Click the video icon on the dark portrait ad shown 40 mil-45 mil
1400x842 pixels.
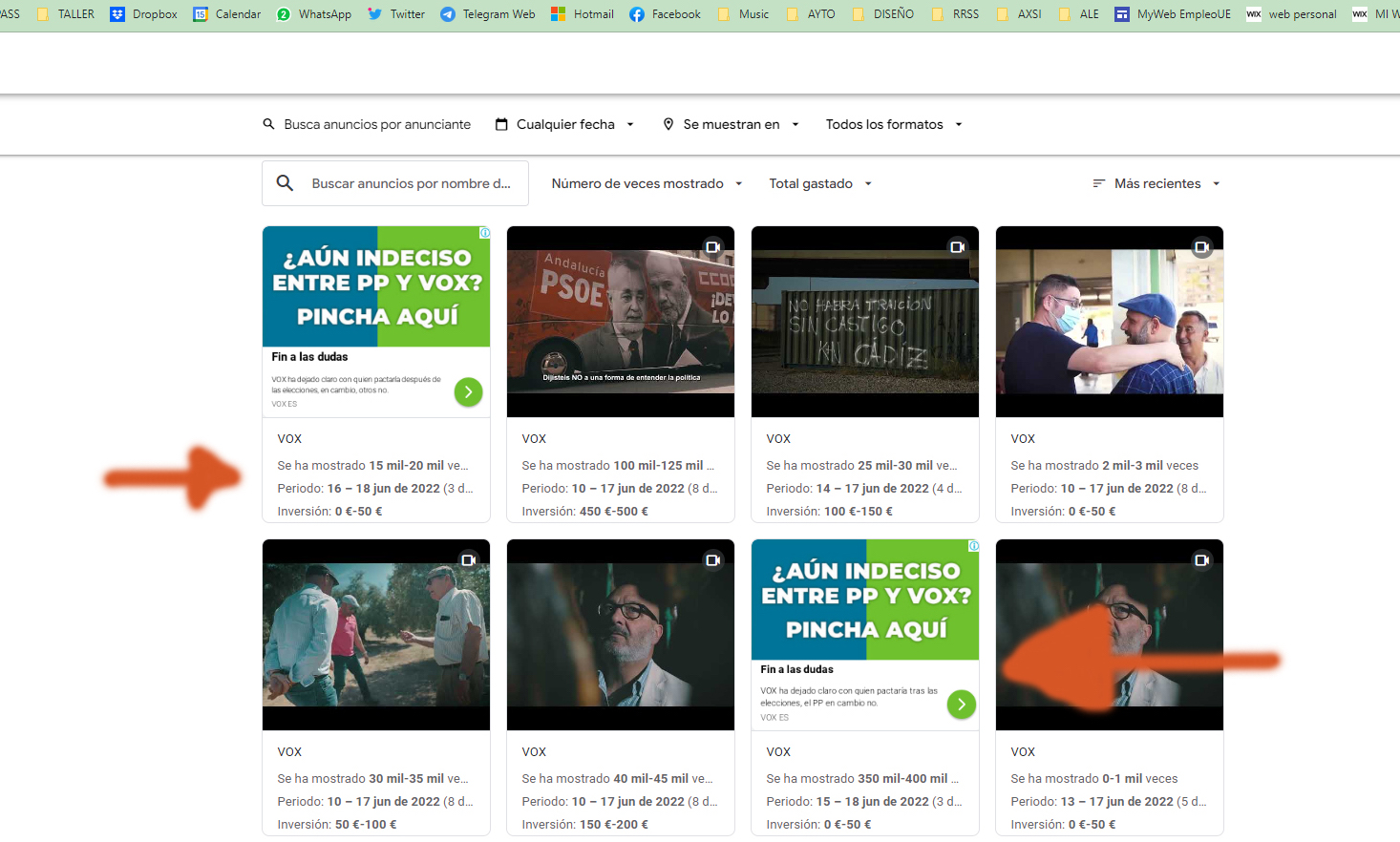[712, 560]
